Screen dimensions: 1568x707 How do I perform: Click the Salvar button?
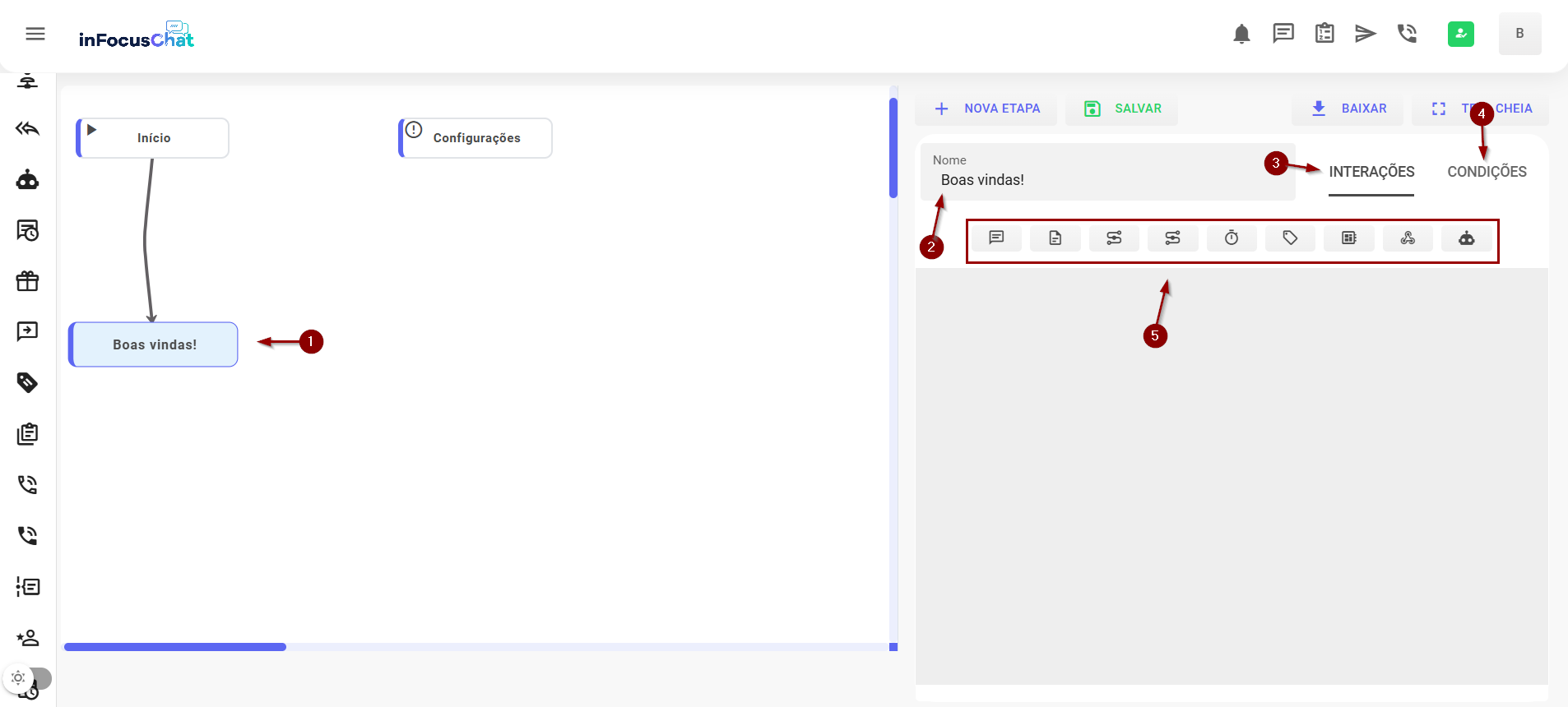pos(1122,109)
